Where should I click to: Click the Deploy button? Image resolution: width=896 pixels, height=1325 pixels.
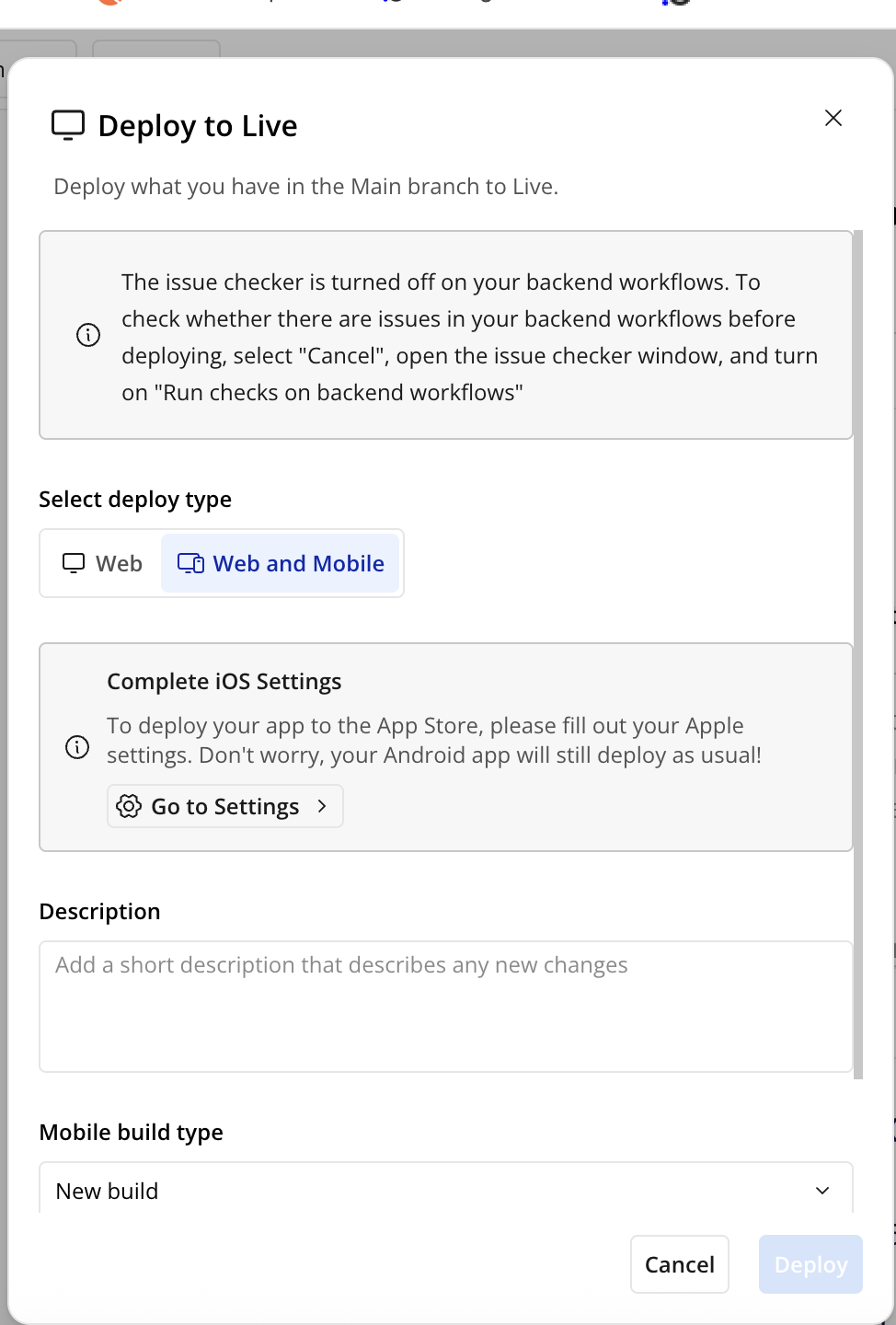pyautogui.click(x=810, y=1264)
